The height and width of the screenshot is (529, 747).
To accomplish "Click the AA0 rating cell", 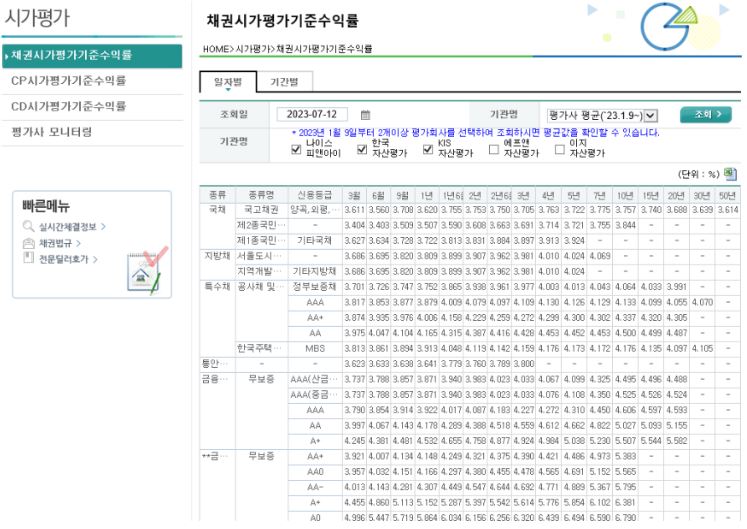I will point(315,472).
